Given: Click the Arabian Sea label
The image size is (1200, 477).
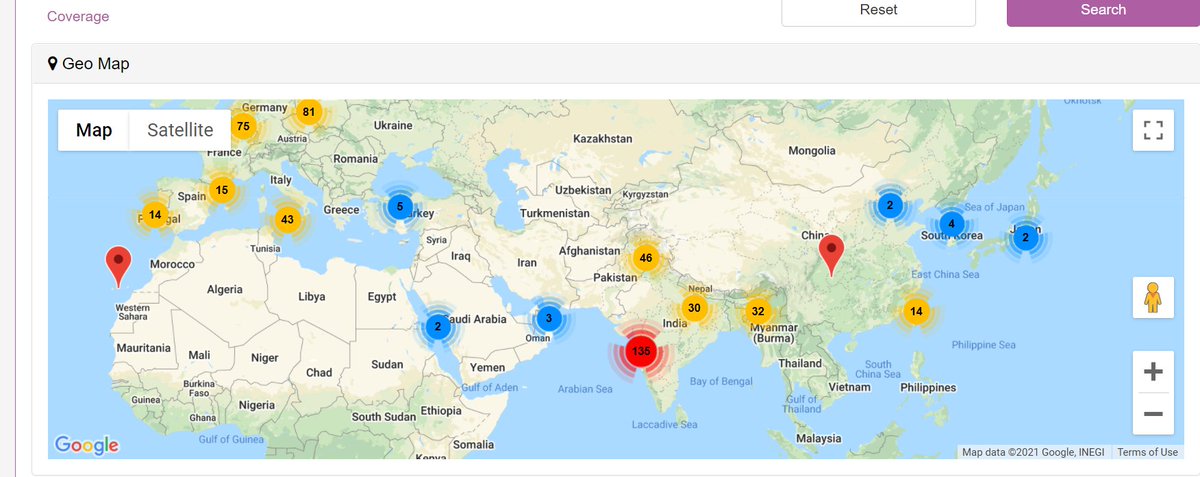Looking at the screenshot, I should coord(585,388).
